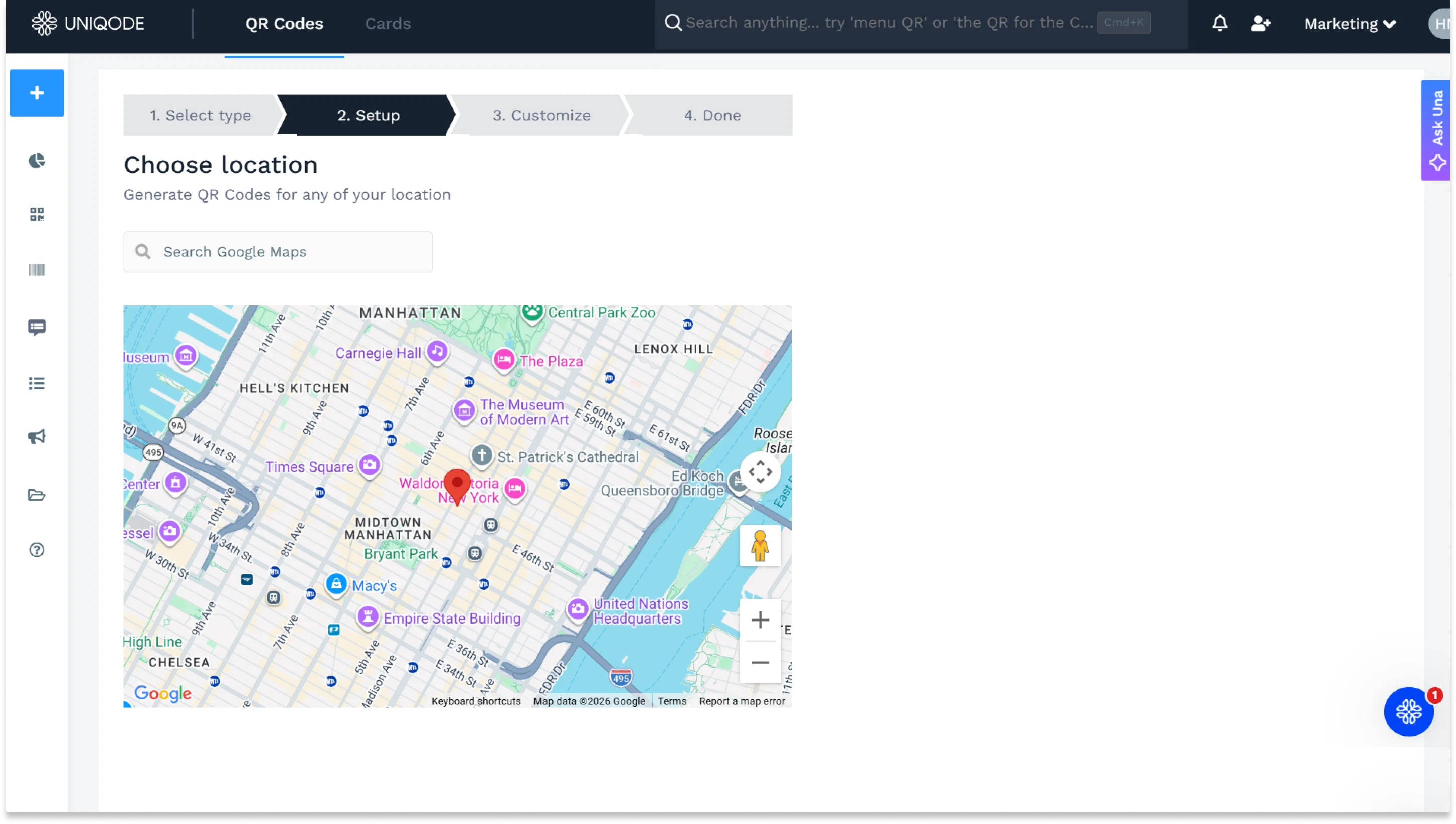Open the analytics pie chart icon

(37, 161)
